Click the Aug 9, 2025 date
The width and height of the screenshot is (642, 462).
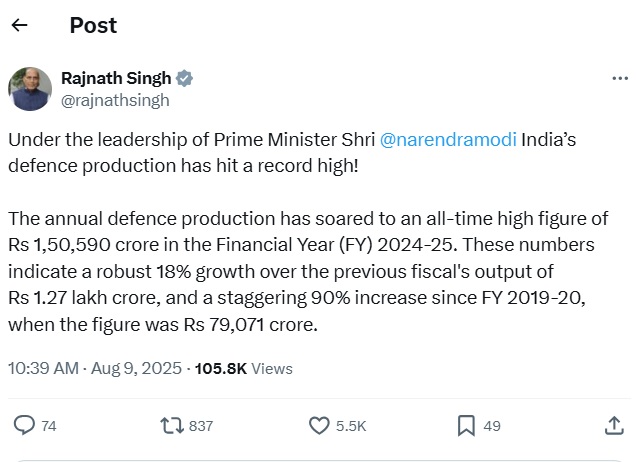[136, 368]
